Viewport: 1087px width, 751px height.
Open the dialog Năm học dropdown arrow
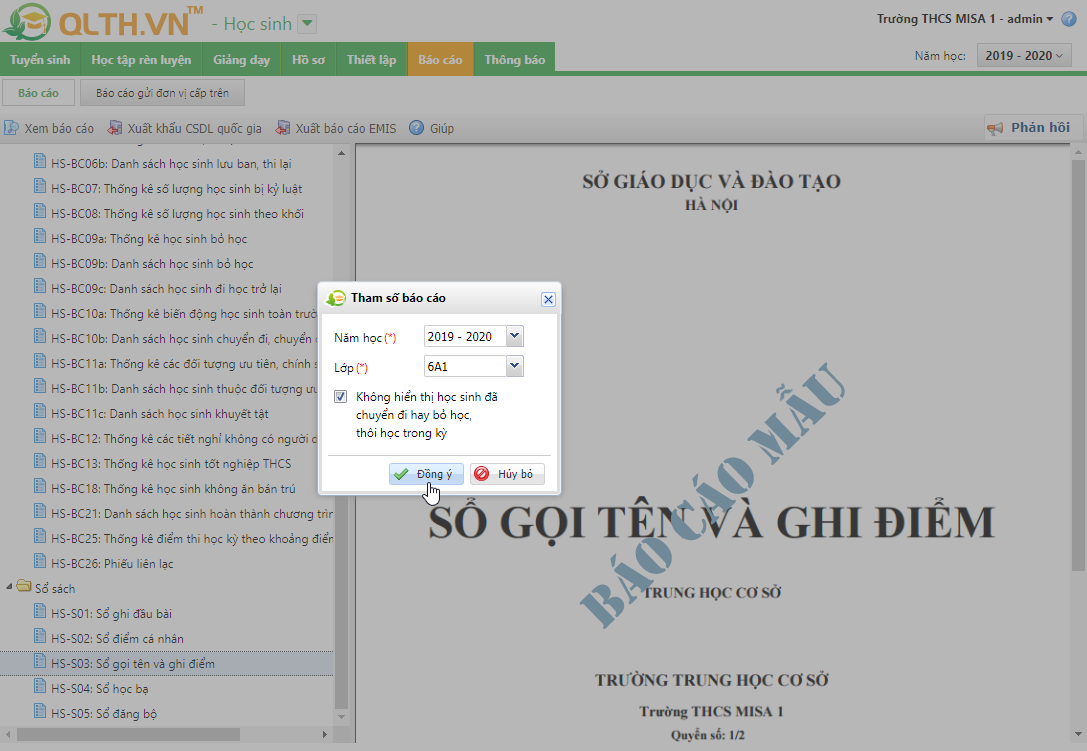[514, 336]
